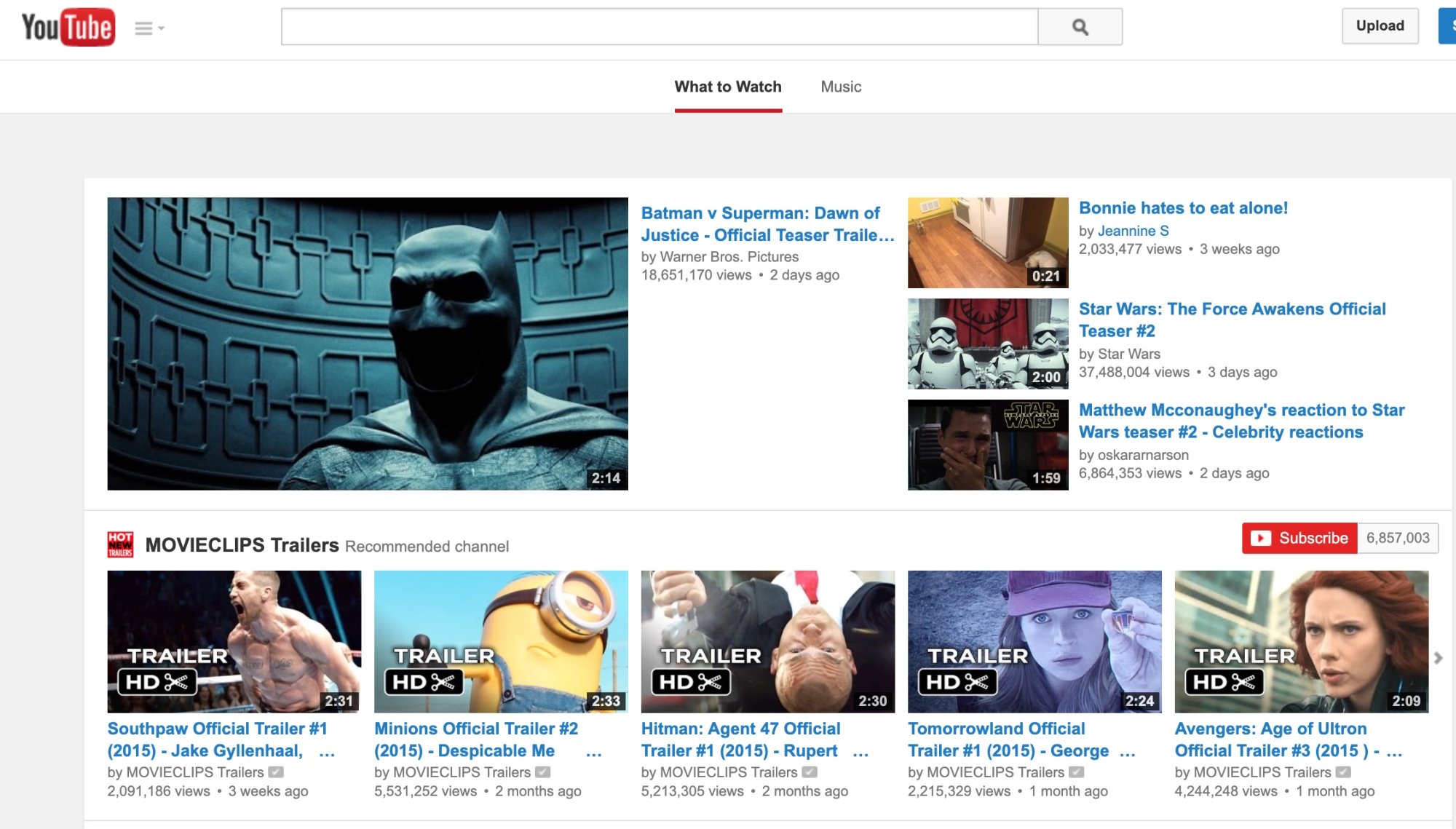Screen dimensions: 1456x829
Task: Click the 5,213,305 views text
Action: [692, 791]
